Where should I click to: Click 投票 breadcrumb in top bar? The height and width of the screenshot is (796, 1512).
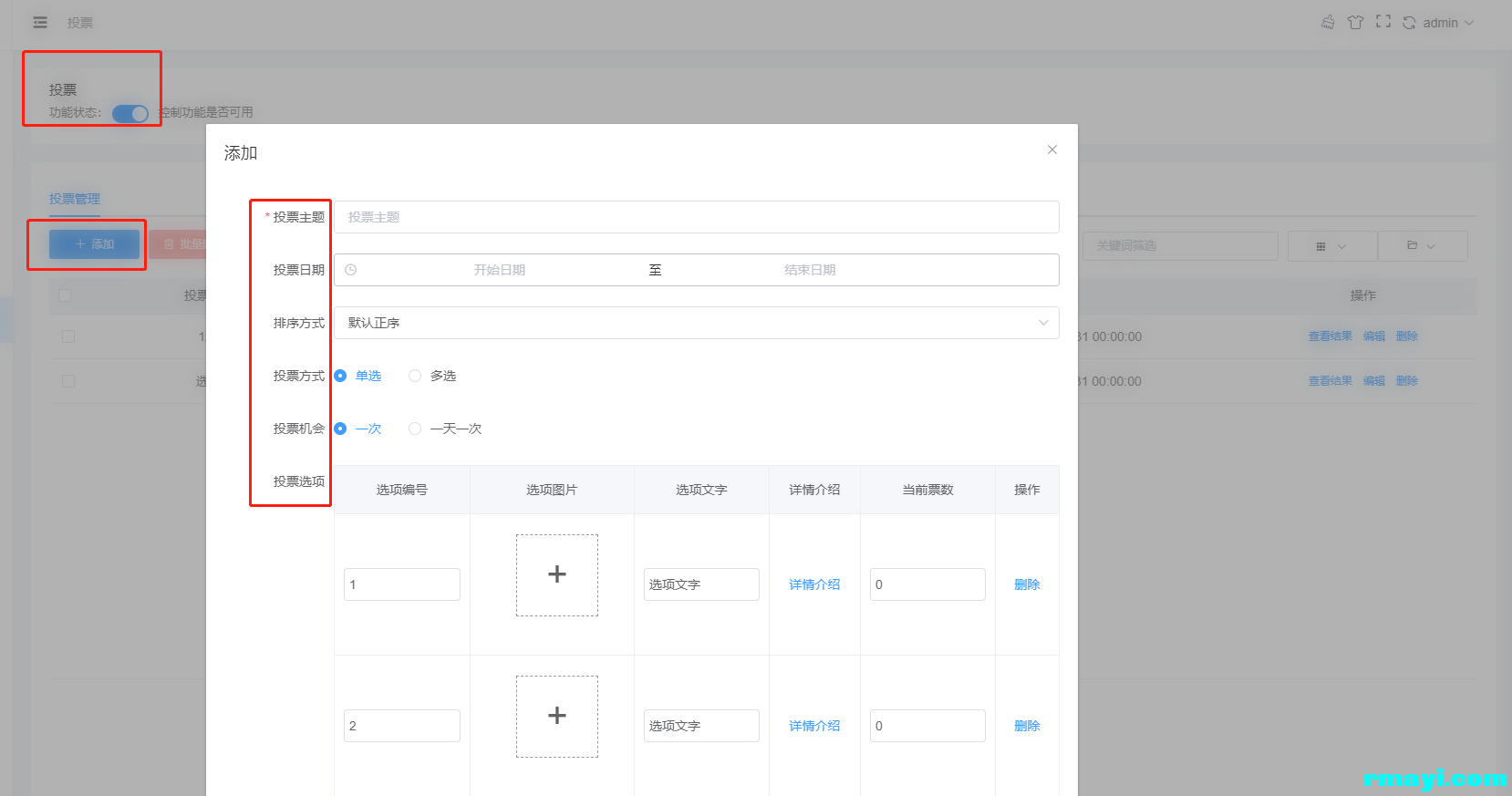[x=80, y=23]
